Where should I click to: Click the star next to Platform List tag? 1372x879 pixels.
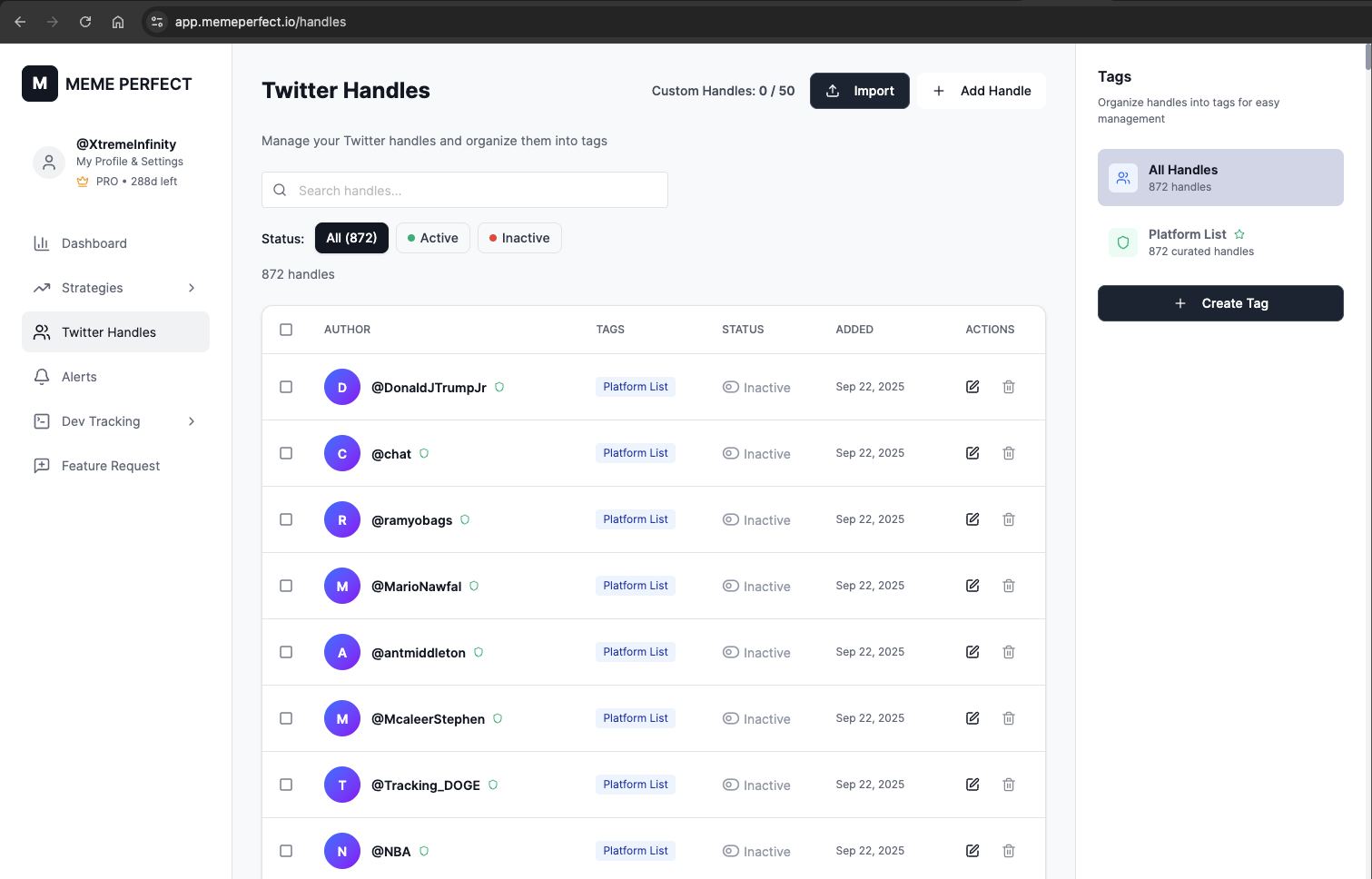pyautogui.click(x=1239, y=233)
